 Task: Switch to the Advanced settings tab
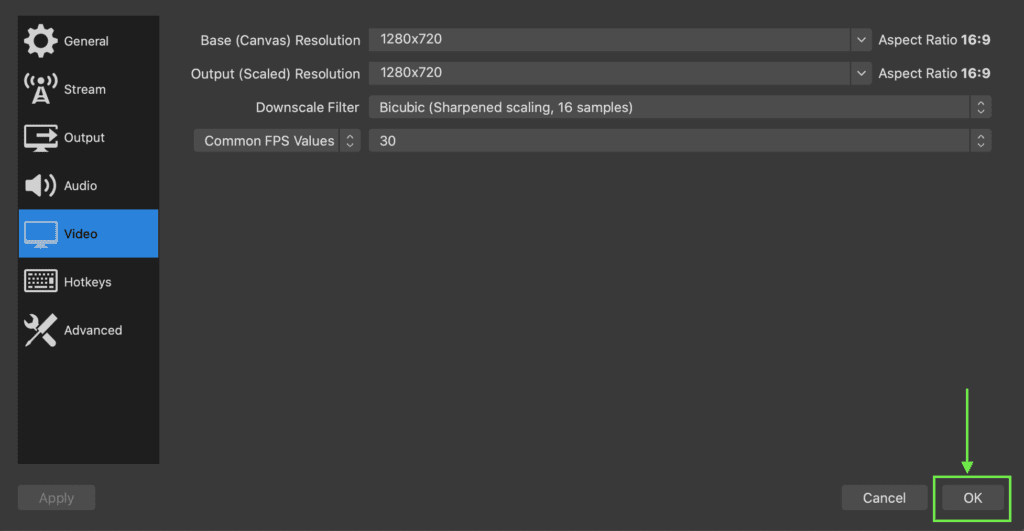pyautogui.click(x=88, y=330)
